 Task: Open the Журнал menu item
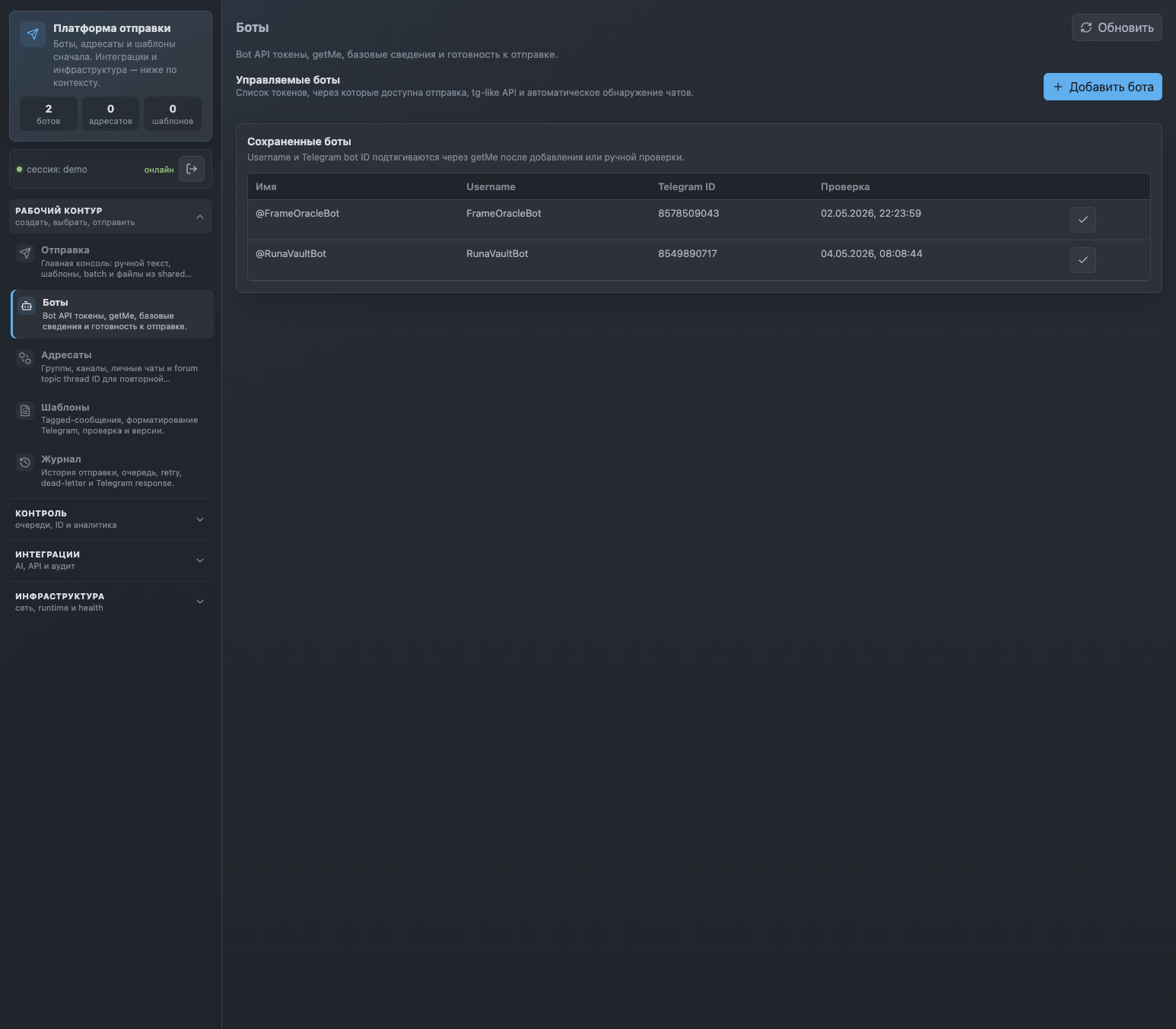coord(112,471)
